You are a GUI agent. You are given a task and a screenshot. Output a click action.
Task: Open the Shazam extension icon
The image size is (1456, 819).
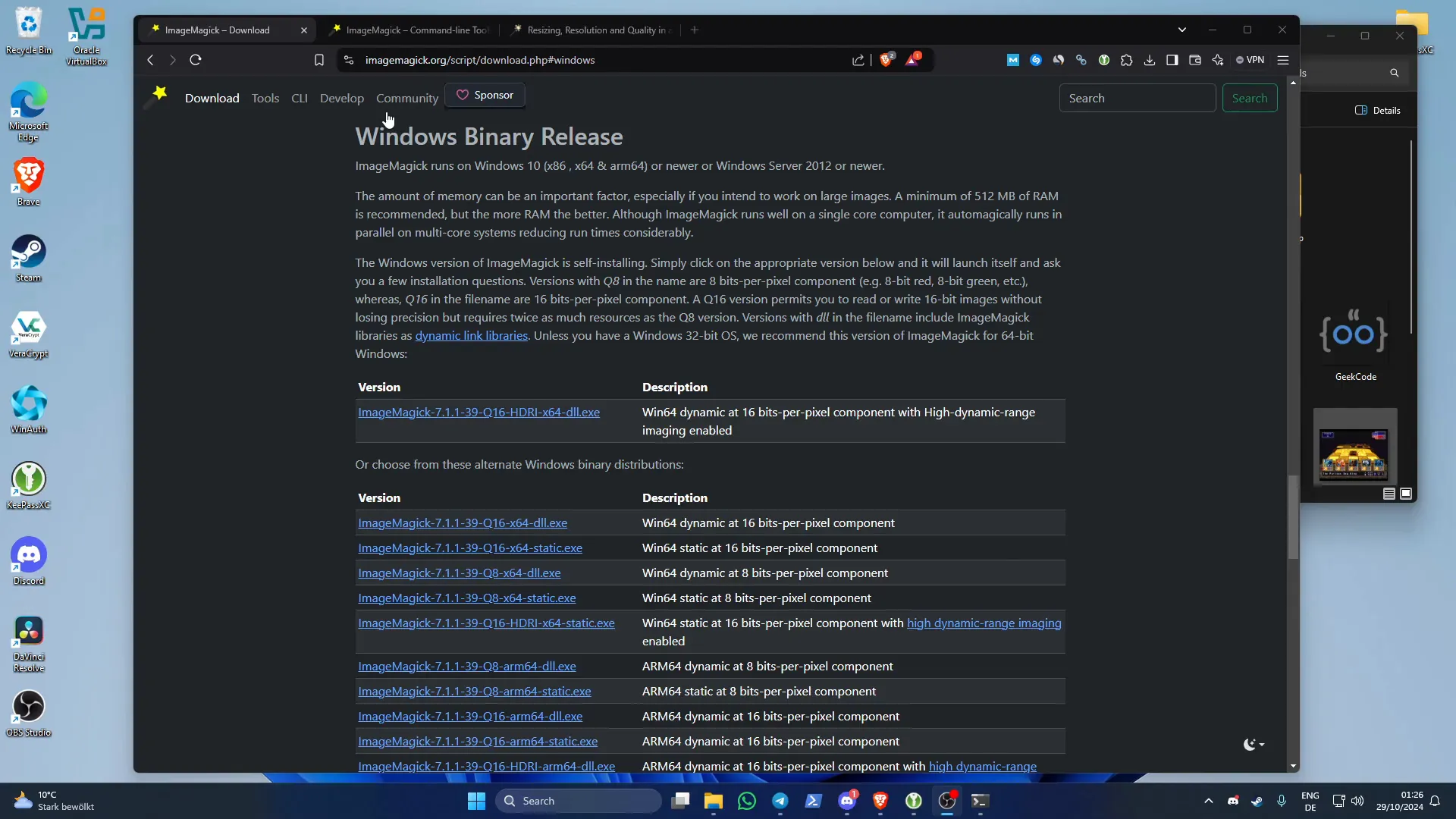1036,60
